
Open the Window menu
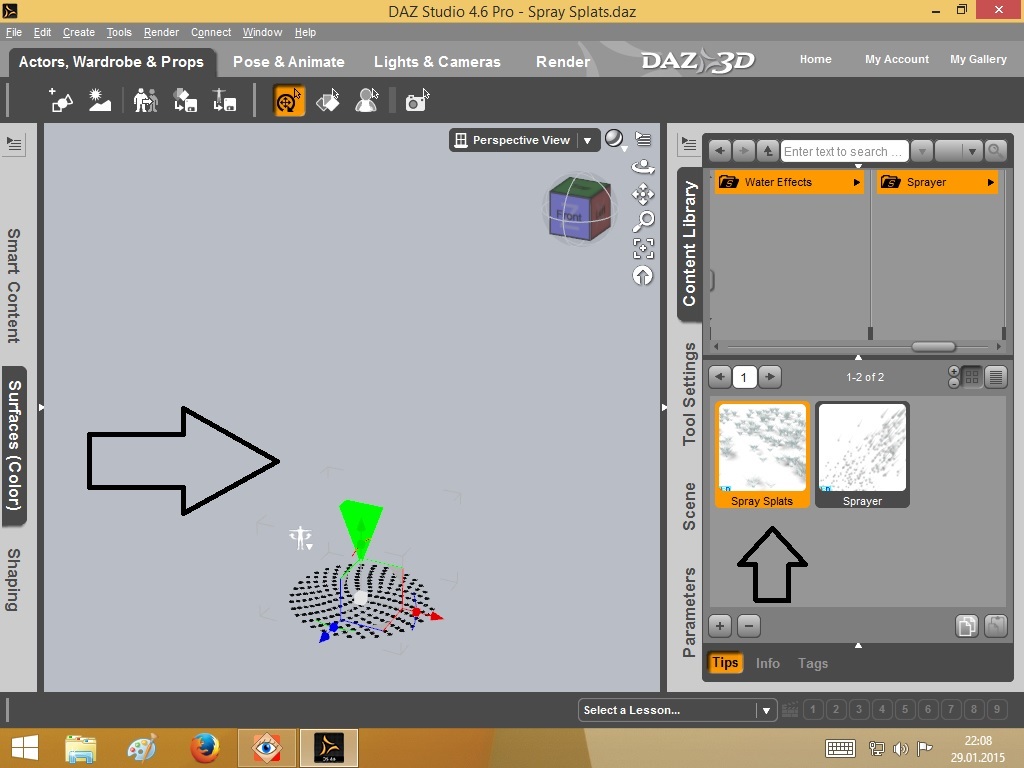(x=263, y=32)
